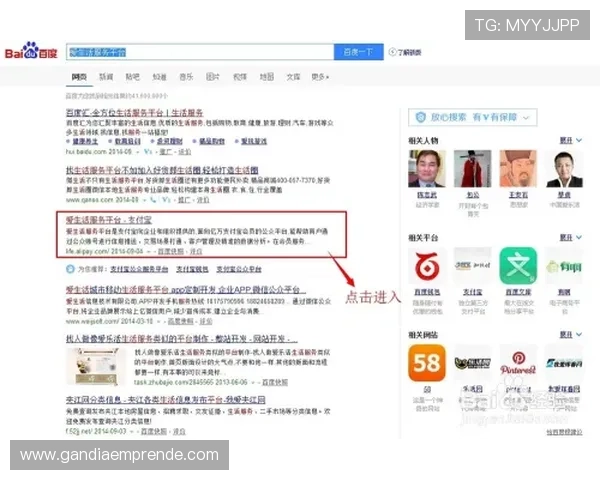Click the 百度文库 label under green icon
Screen dimensions: 600x480
[518, 292]
